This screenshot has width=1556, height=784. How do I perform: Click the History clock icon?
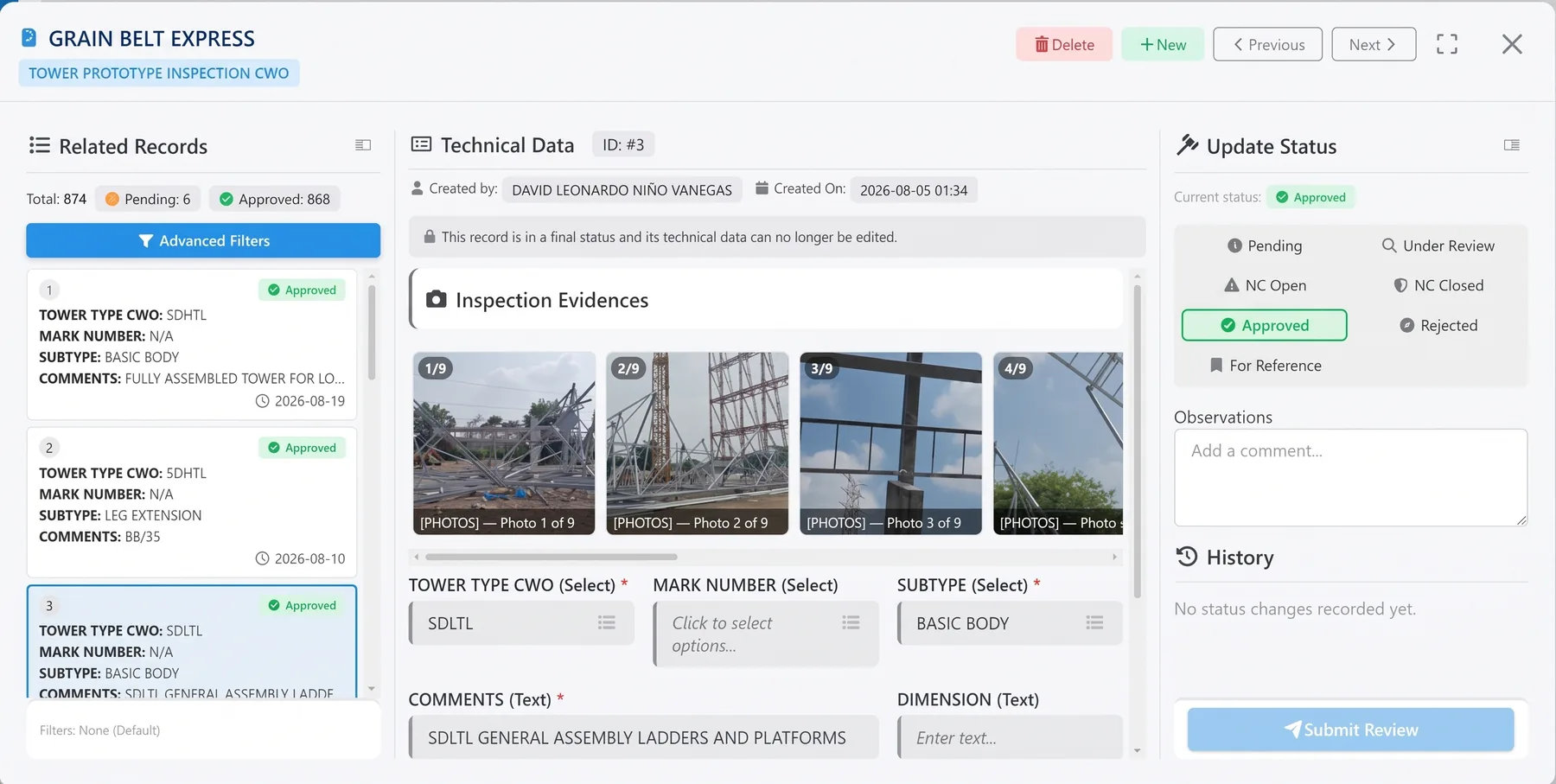point(1187,557)
